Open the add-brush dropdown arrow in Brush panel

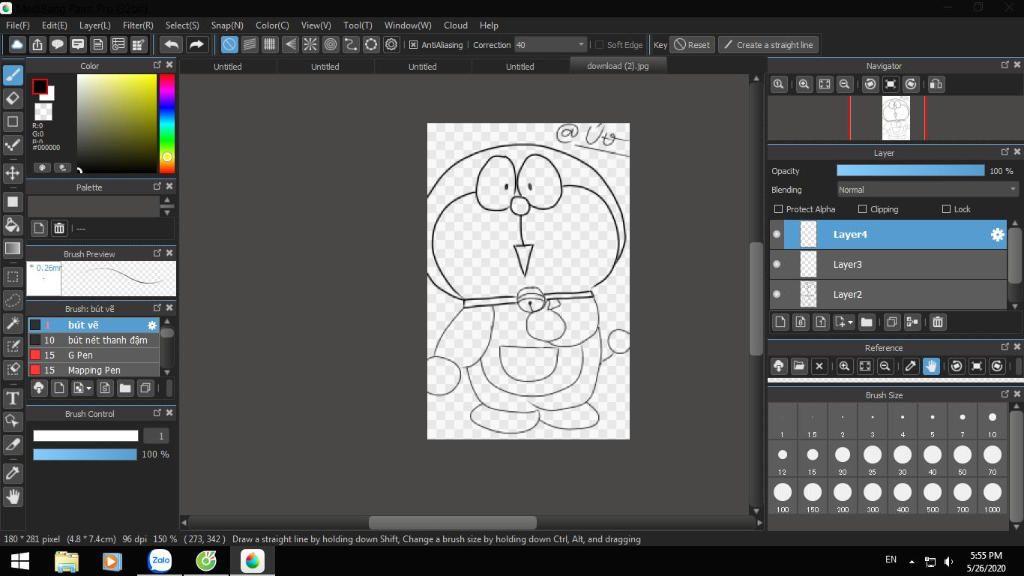click(89, 388)
